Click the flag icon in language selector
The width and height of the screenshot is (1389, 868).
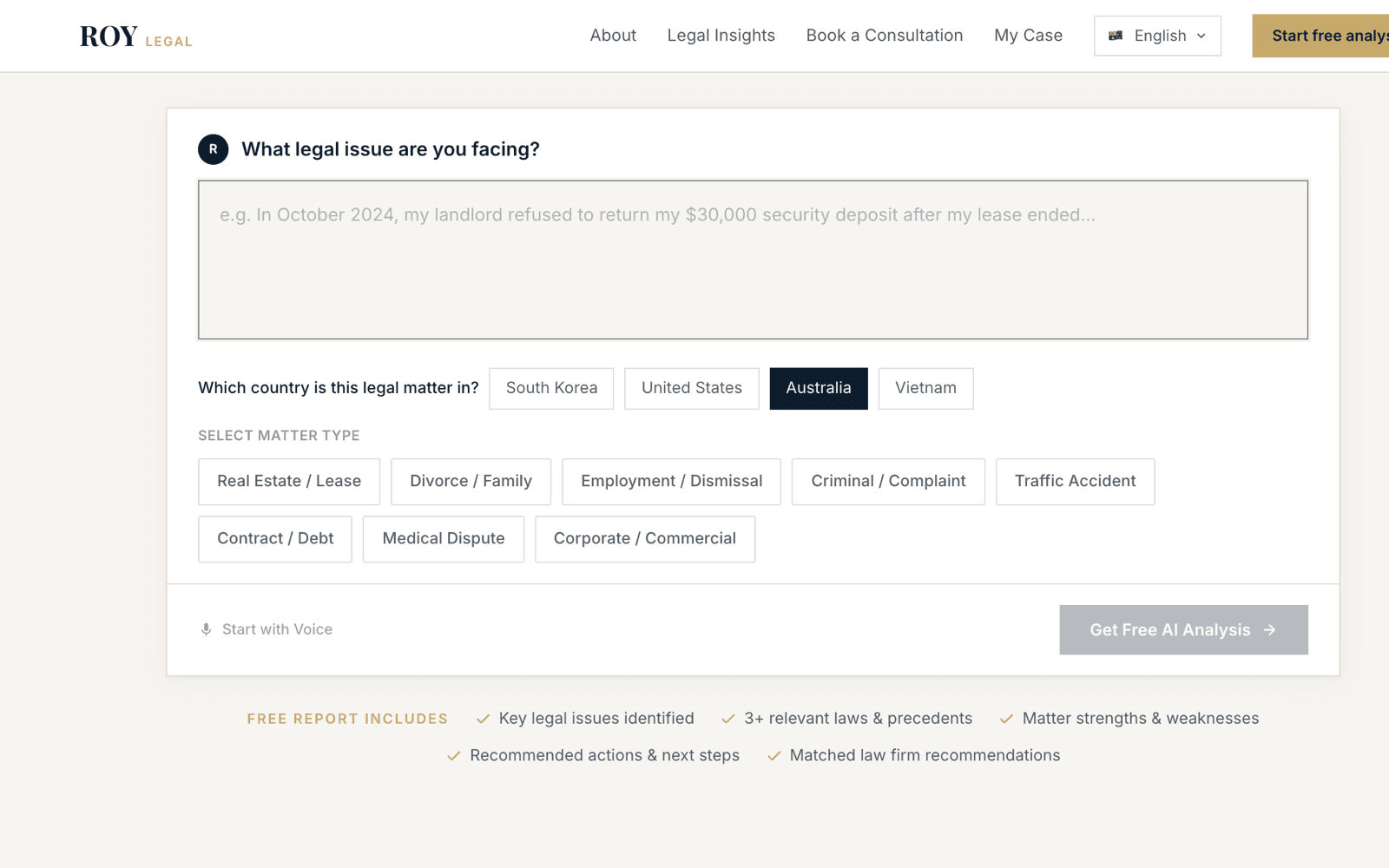tap(1116, 36)
